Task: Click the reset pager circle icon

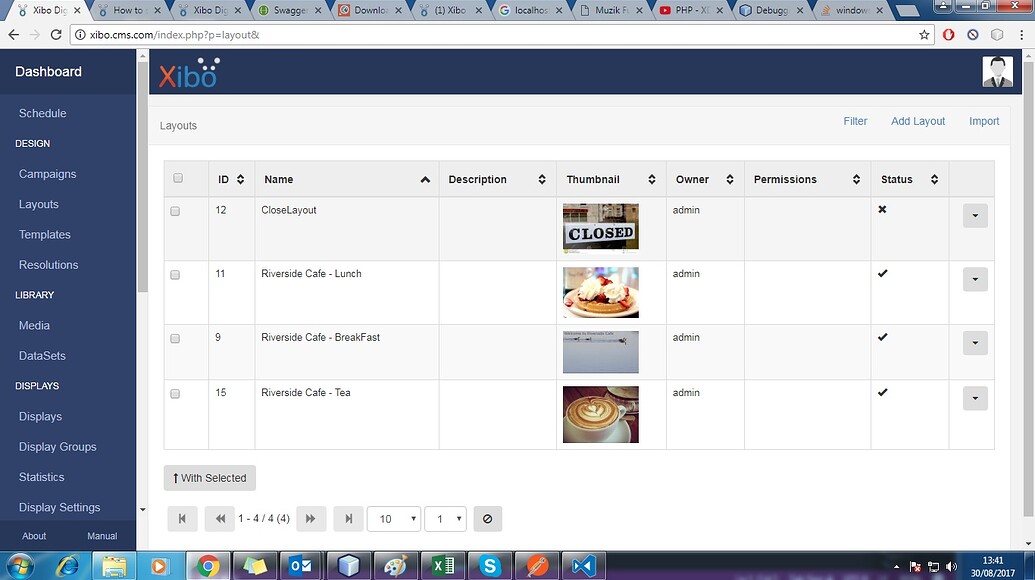Action: point(487,519)
